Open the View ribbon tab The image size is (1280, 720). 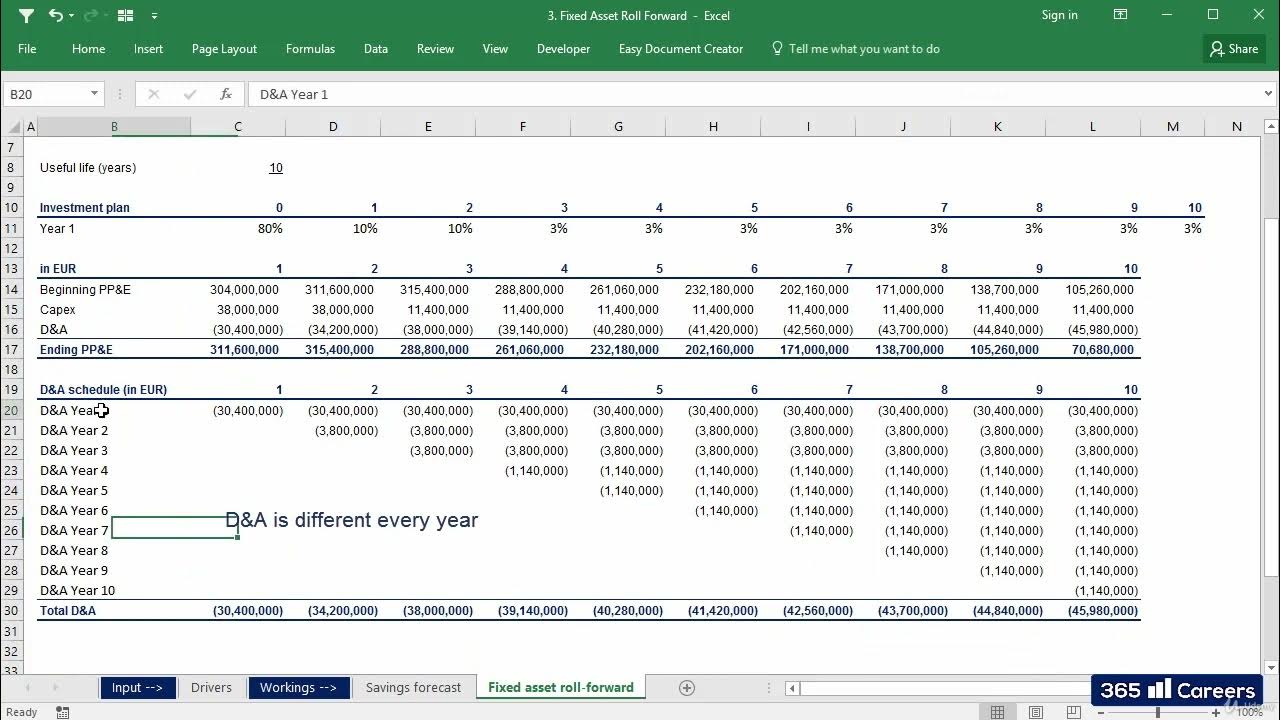point(495,49)
